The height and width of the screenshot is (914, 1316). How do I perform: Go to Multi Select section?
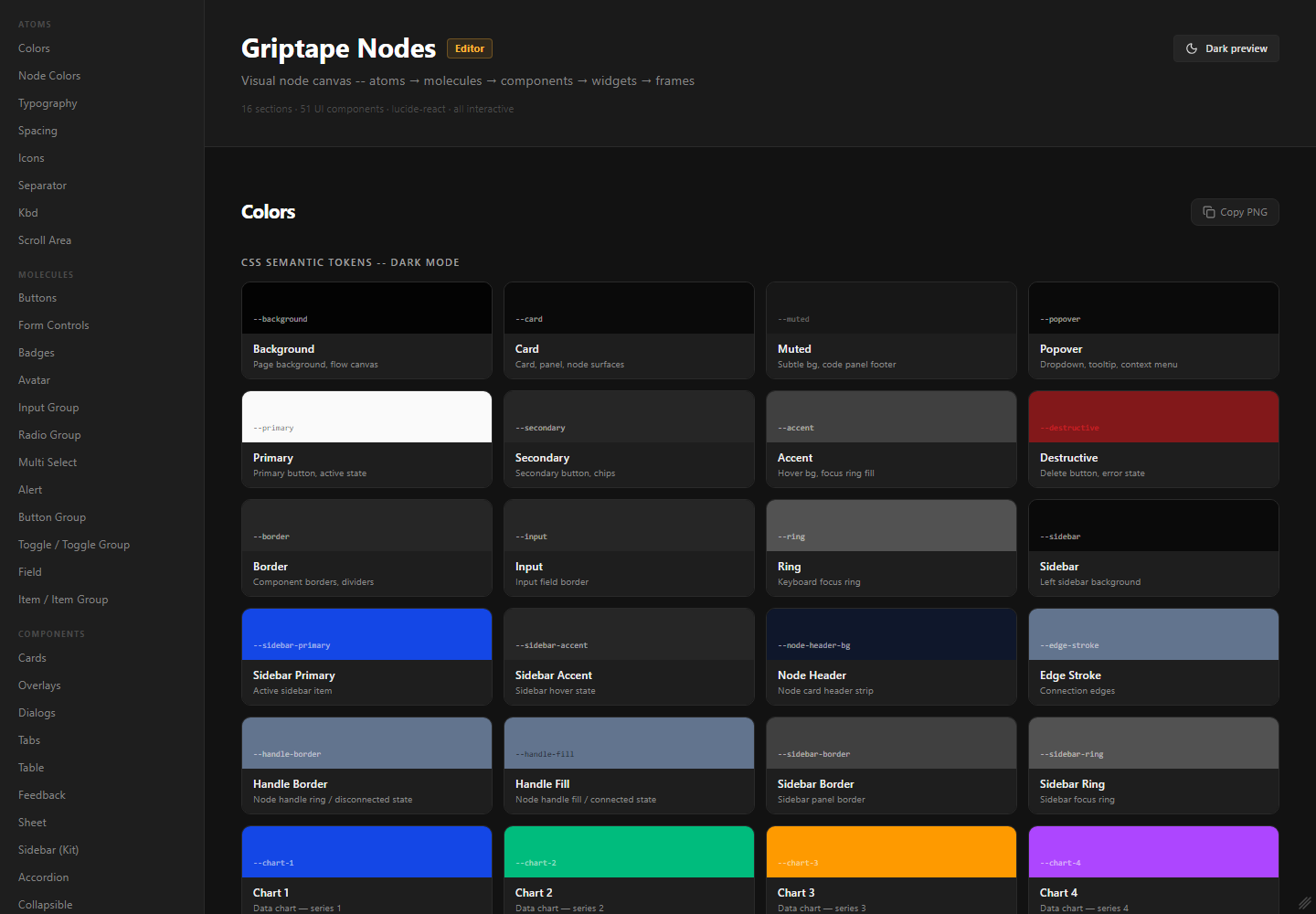[48, 462]
